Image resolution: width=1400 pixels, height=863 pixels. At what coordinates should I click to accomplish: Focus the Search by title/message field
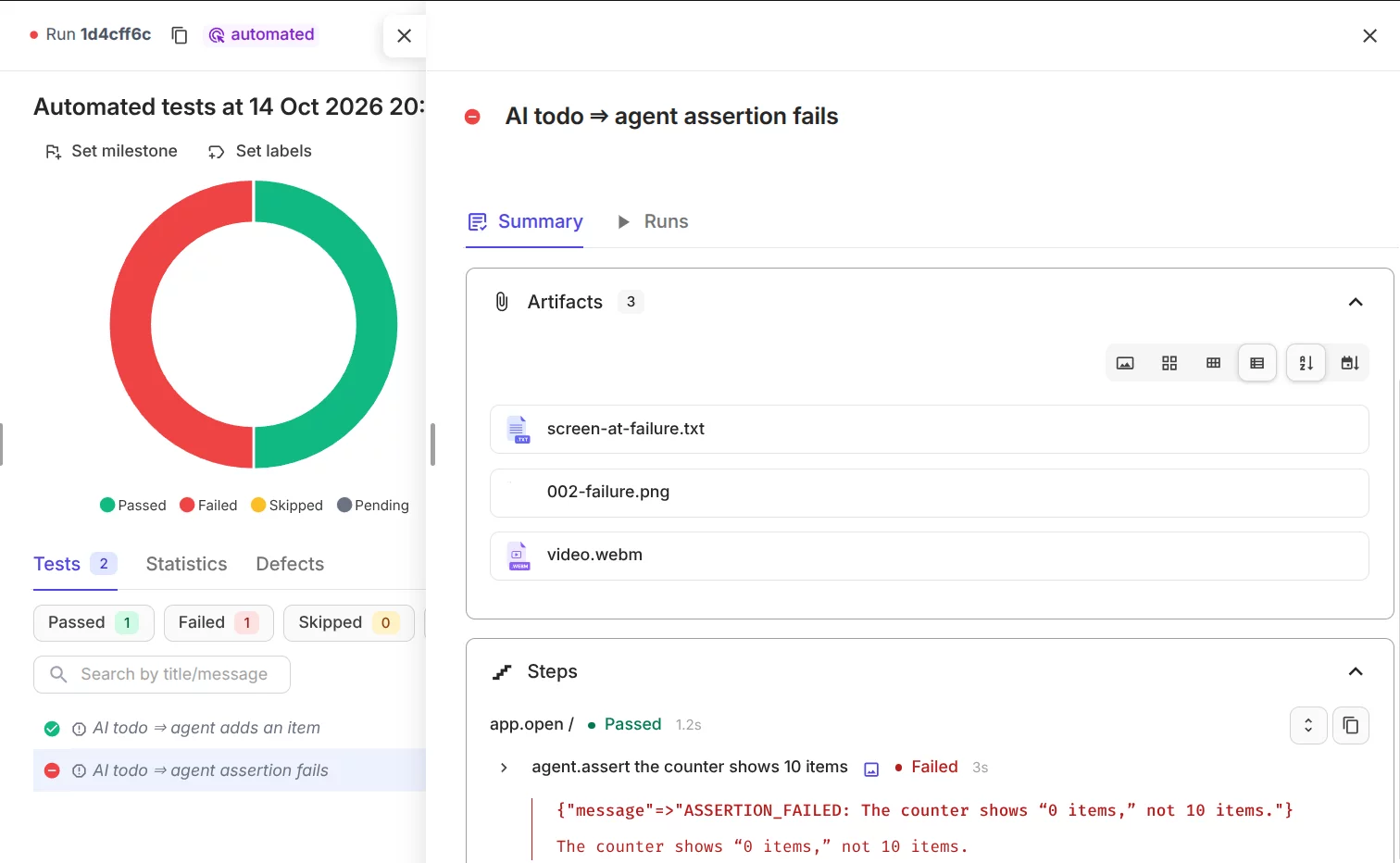pyautogui.click(x=162, y=674)
